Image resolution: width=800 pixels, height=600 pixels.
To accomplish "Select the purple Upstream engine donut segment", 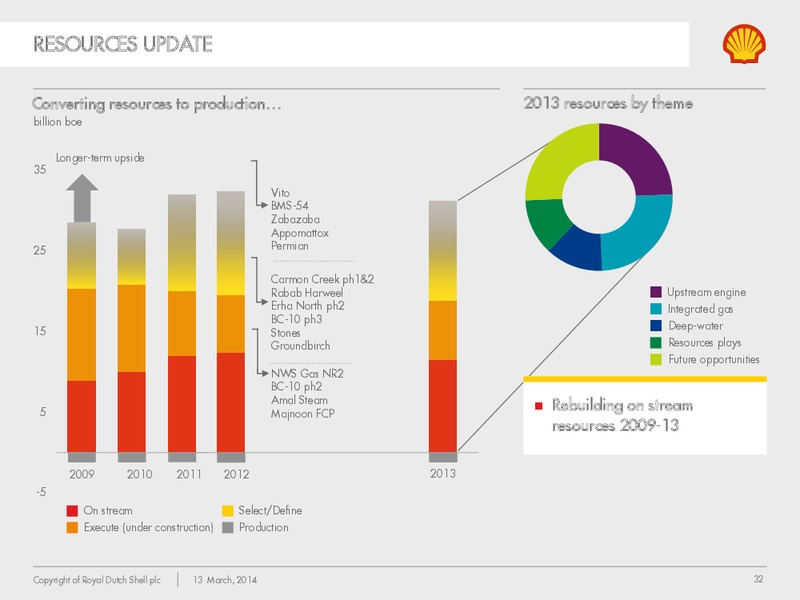I will point(640,156).
